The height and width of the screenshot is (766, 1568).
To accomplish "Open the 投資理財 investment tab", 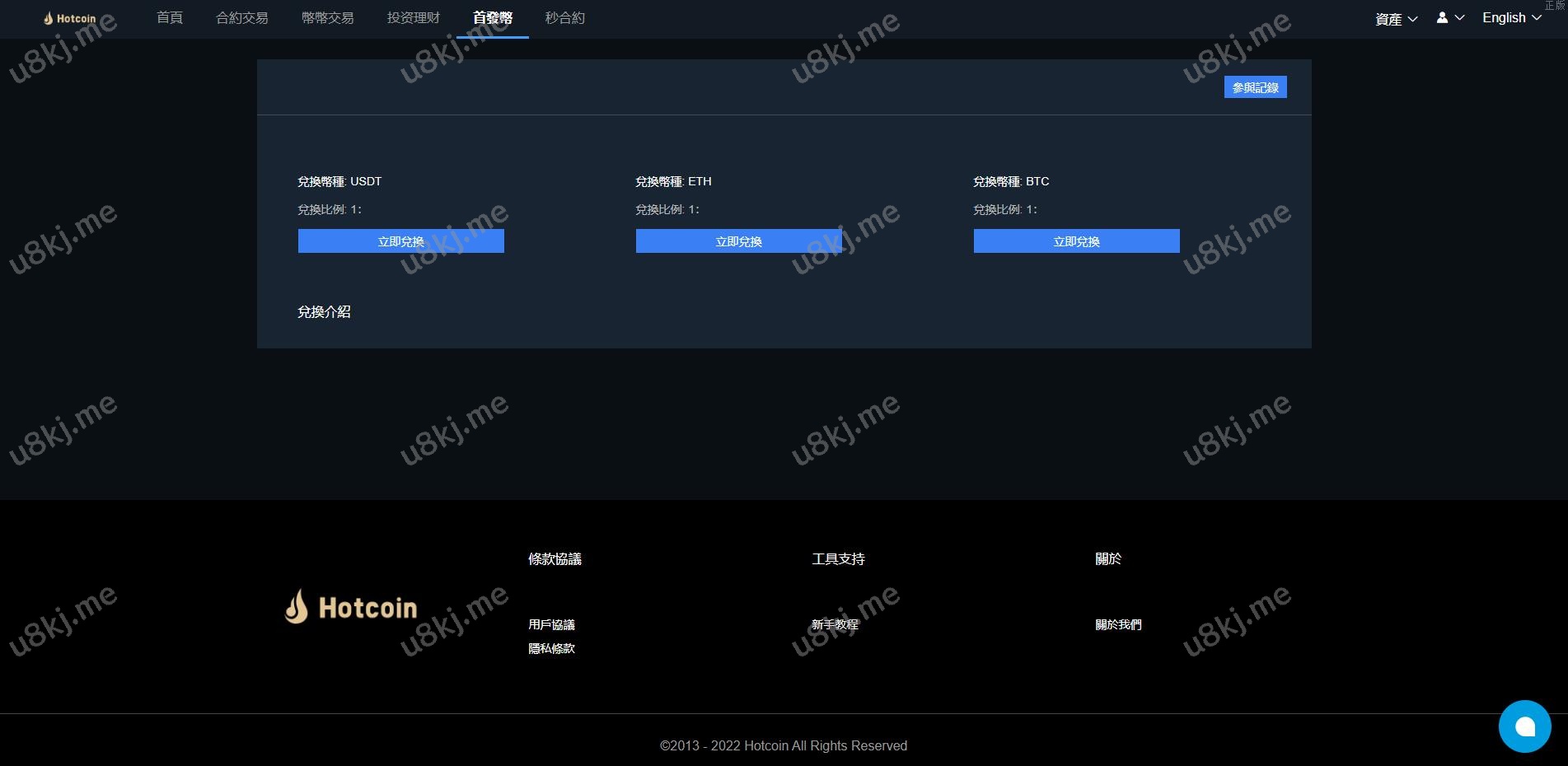I will pos(413,18).
